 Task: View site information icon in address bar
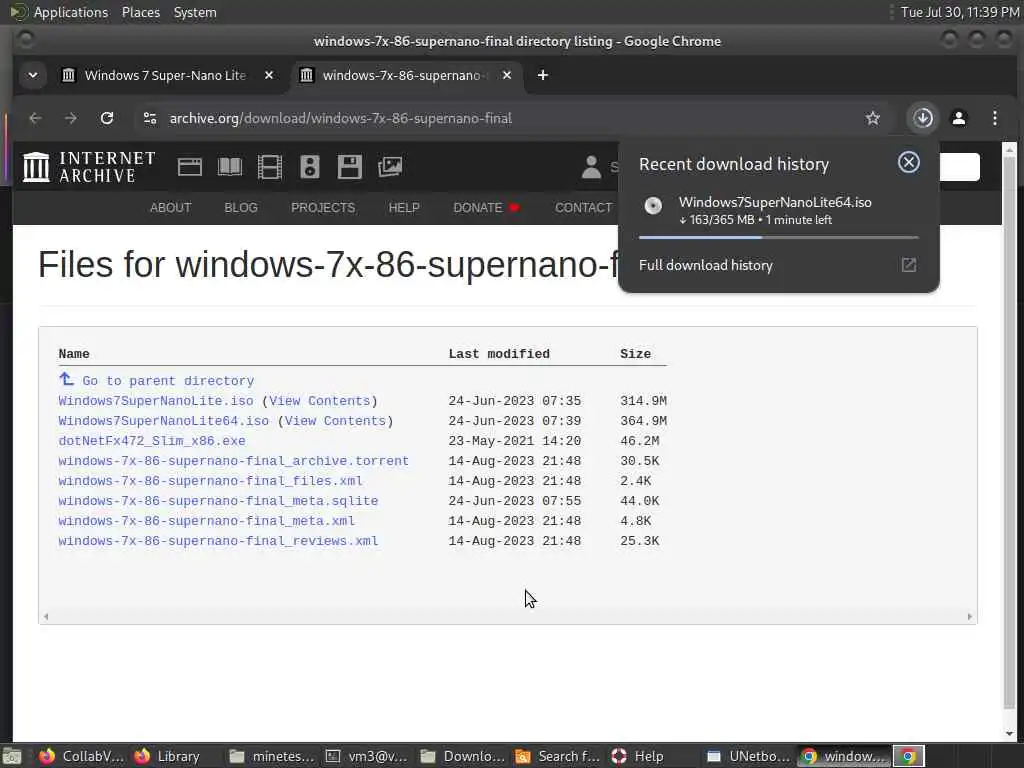(150, 118)
